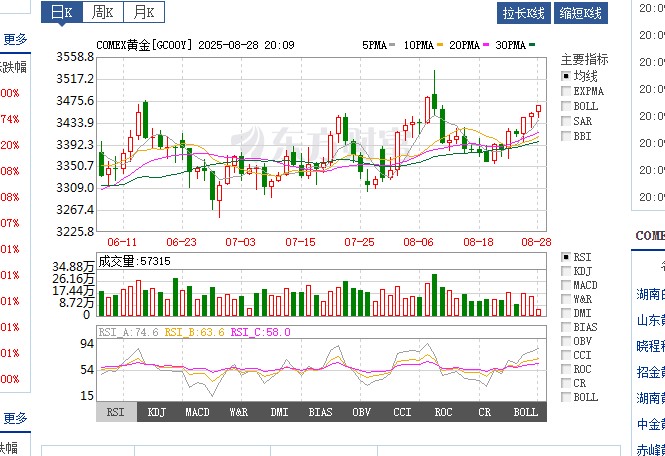Select CCI in the bottom indicator bar
665x456 pixels.
pos(402,411)
